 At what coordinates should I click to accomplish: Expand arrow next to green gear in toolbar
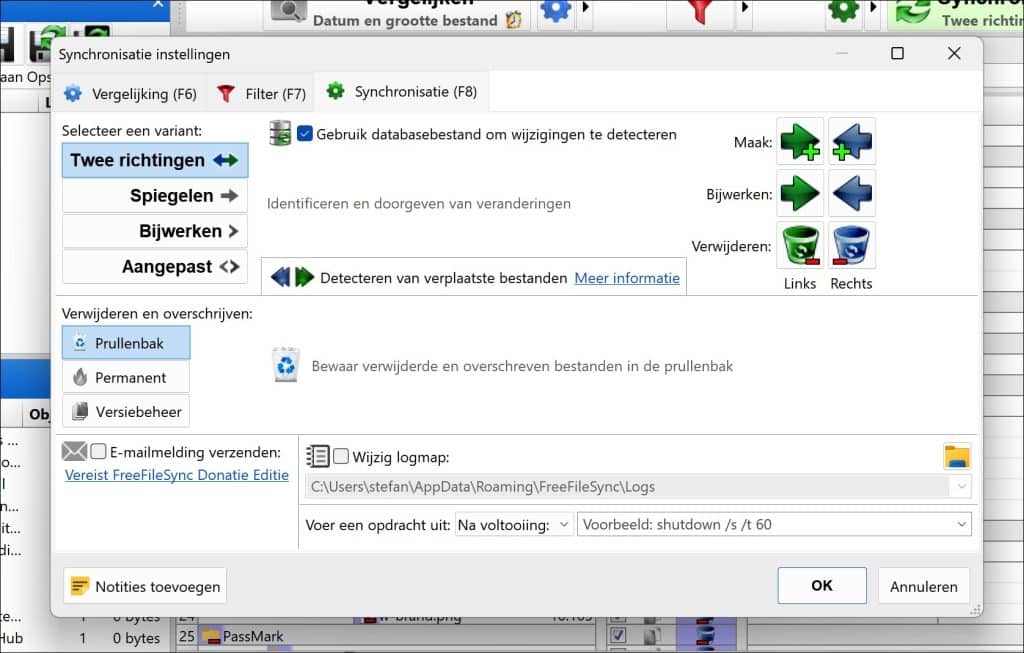[x=873, y=8]
